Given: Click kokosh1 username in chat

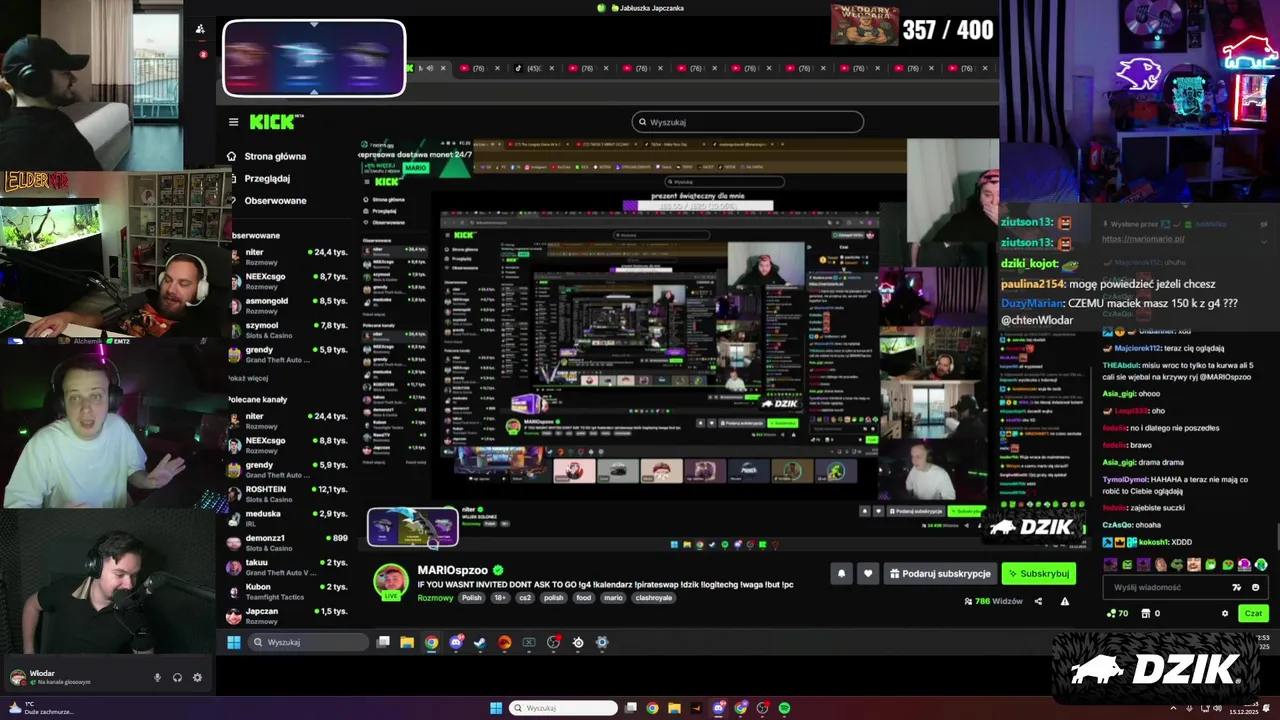Looking at the screenshot, I should point(1153,542).
